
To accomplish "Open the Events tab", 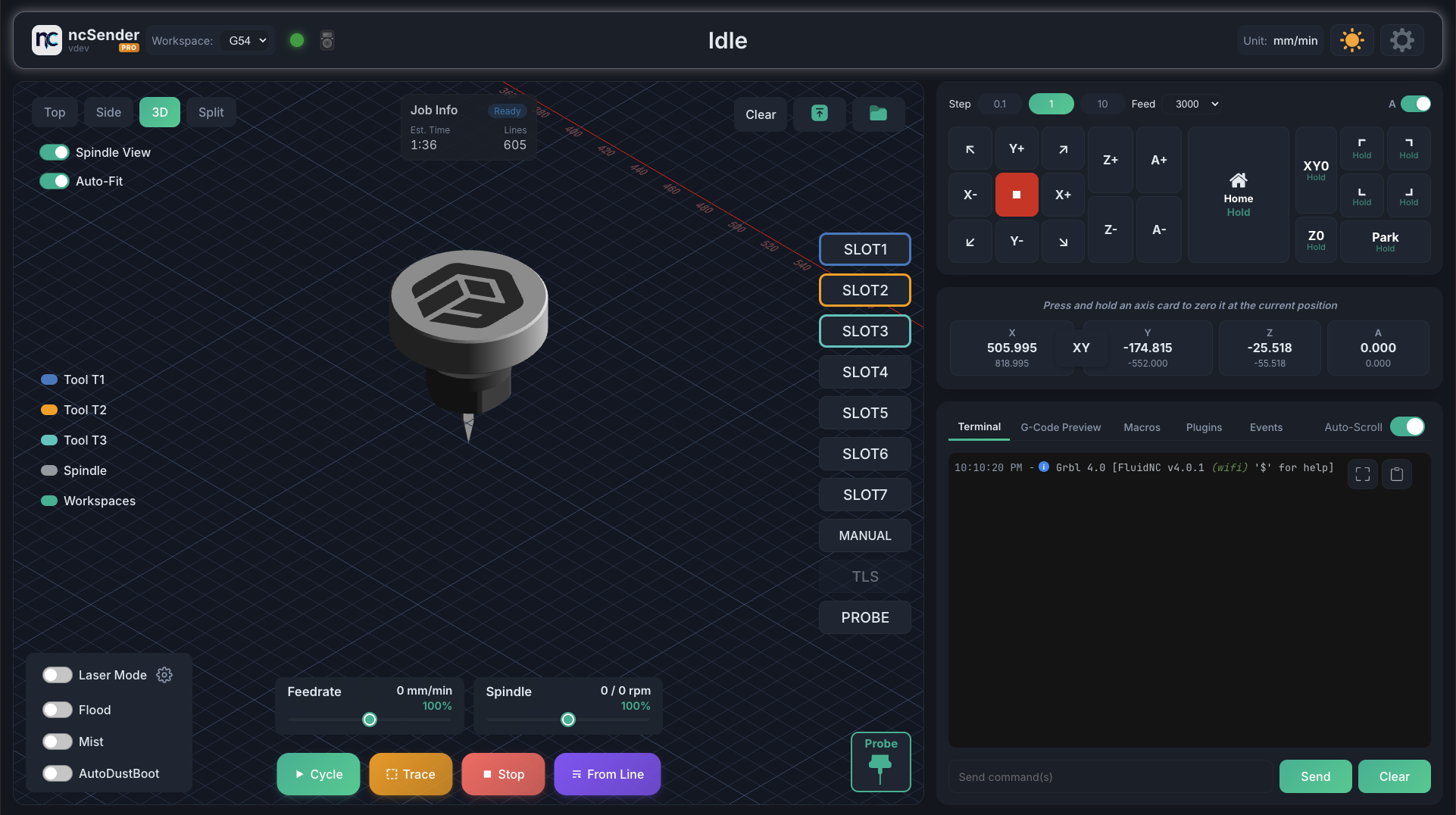I will coord(1266,427).
